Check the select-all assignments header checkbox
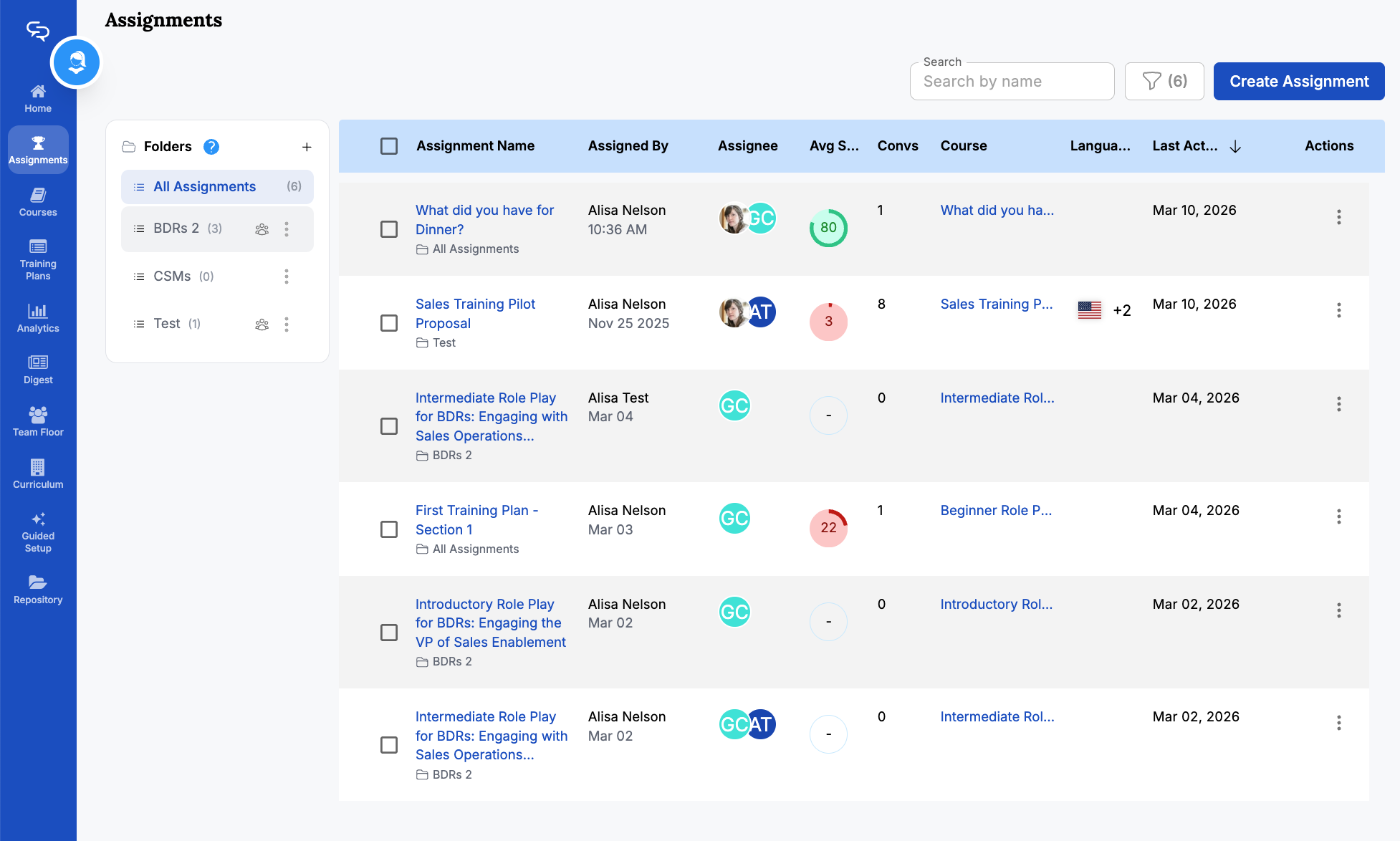Screen dimensions: 1400x841 click(389, 146)
